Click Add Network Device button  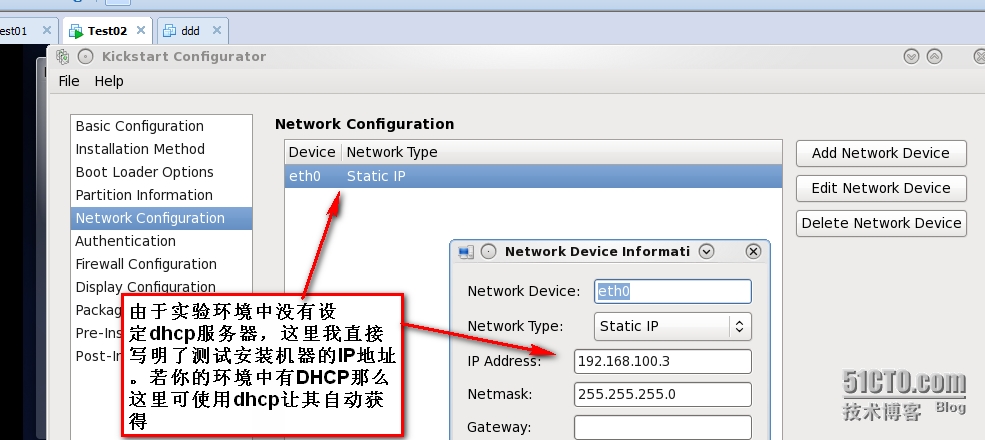point(880,153)
